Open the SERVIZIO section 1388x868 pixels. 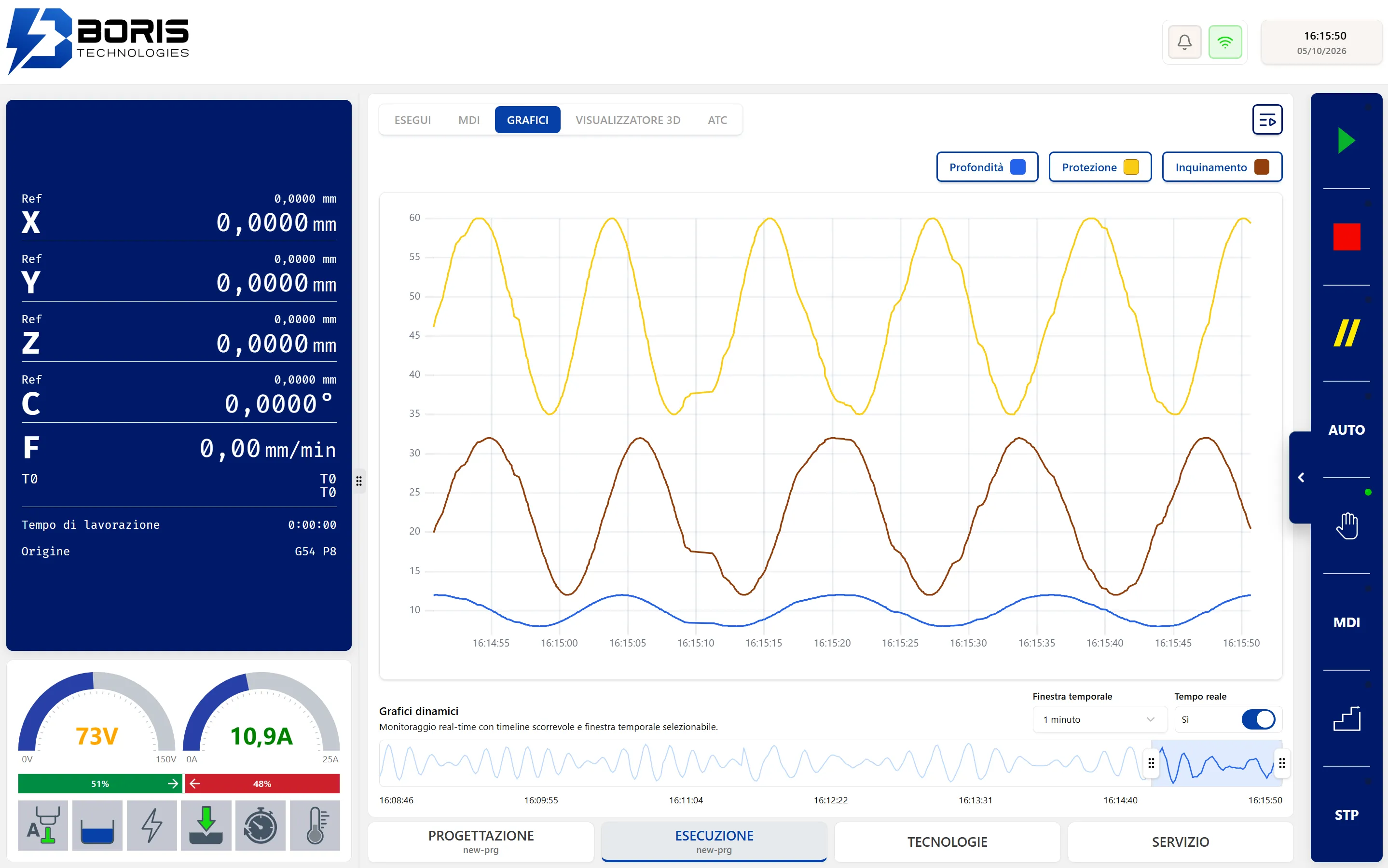pos(1180,841)
